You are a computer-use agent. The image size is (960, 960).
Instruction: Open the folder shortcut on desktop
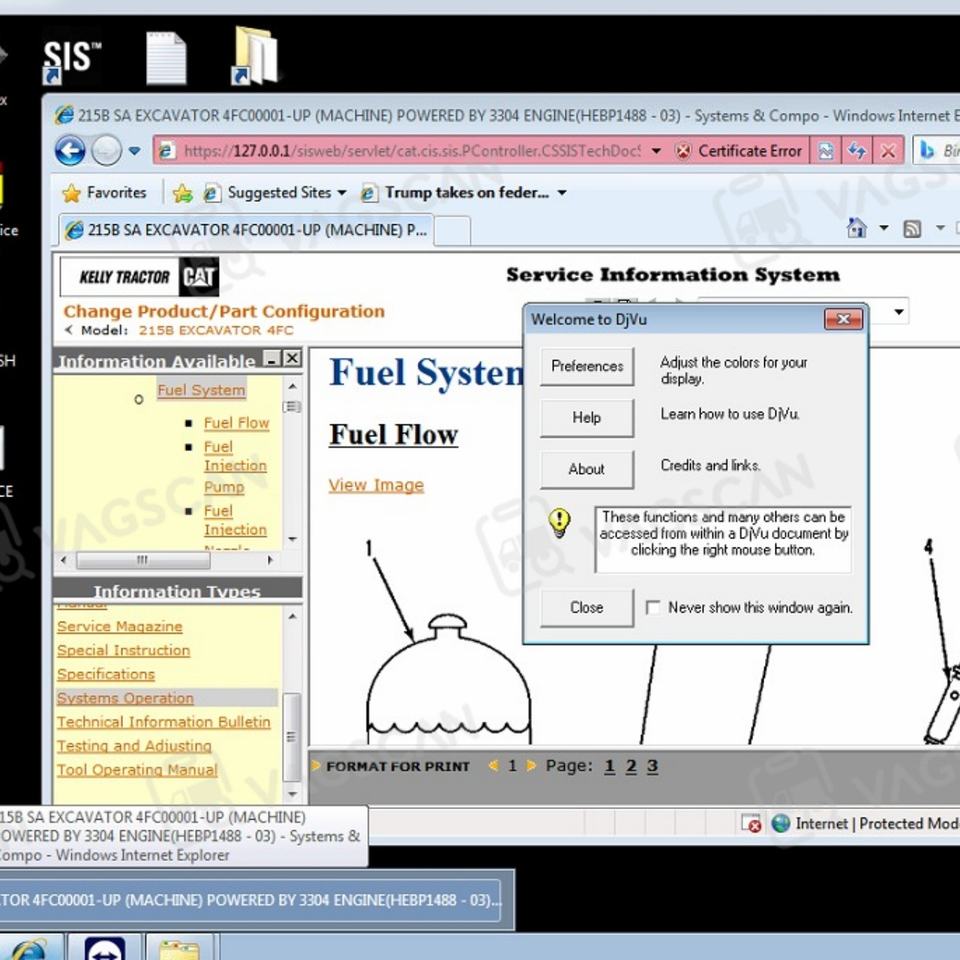255,56
